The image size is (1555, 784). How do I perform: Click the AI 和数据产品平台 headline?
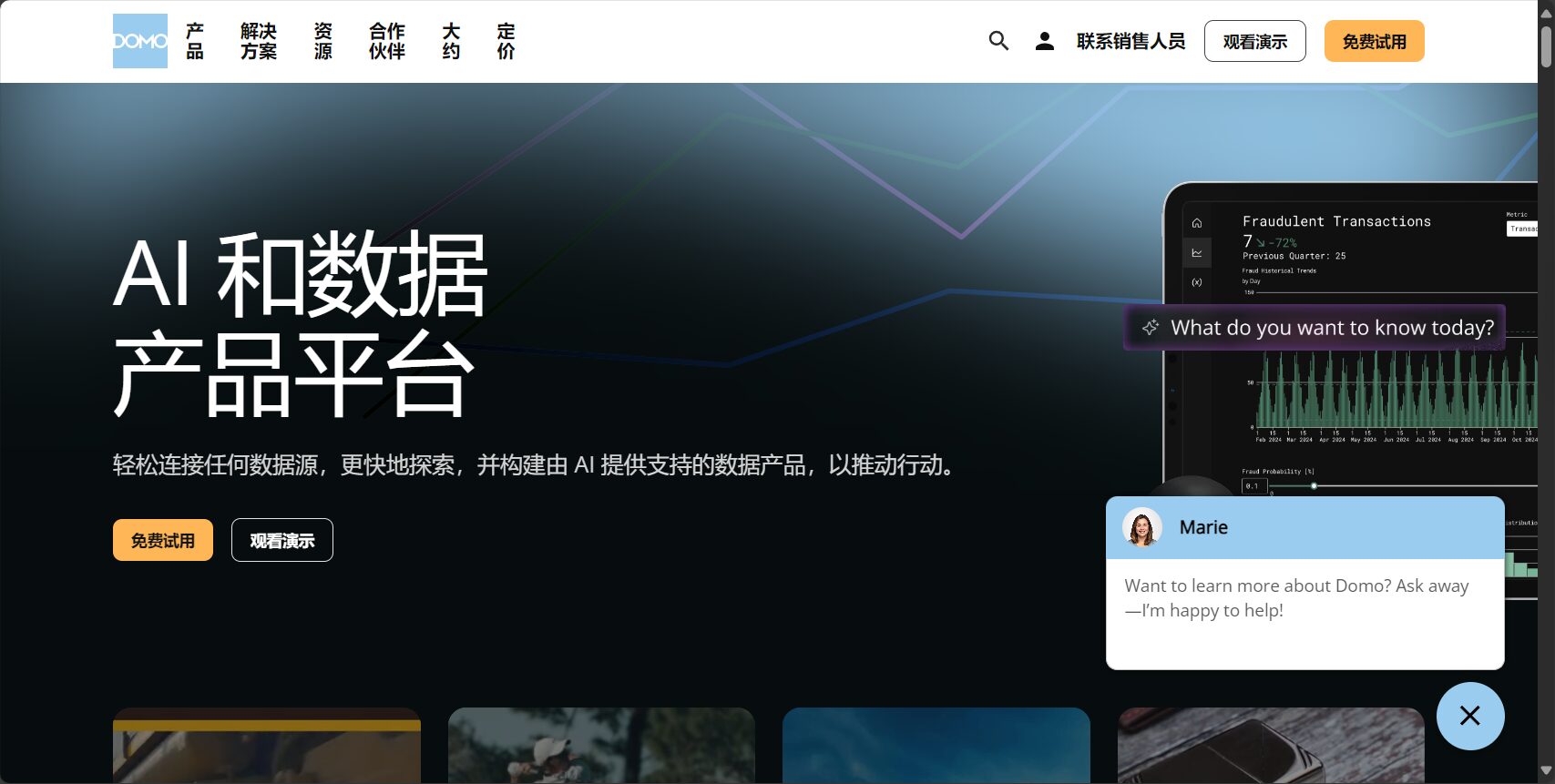pyautogui.click(x=301, y=323)
